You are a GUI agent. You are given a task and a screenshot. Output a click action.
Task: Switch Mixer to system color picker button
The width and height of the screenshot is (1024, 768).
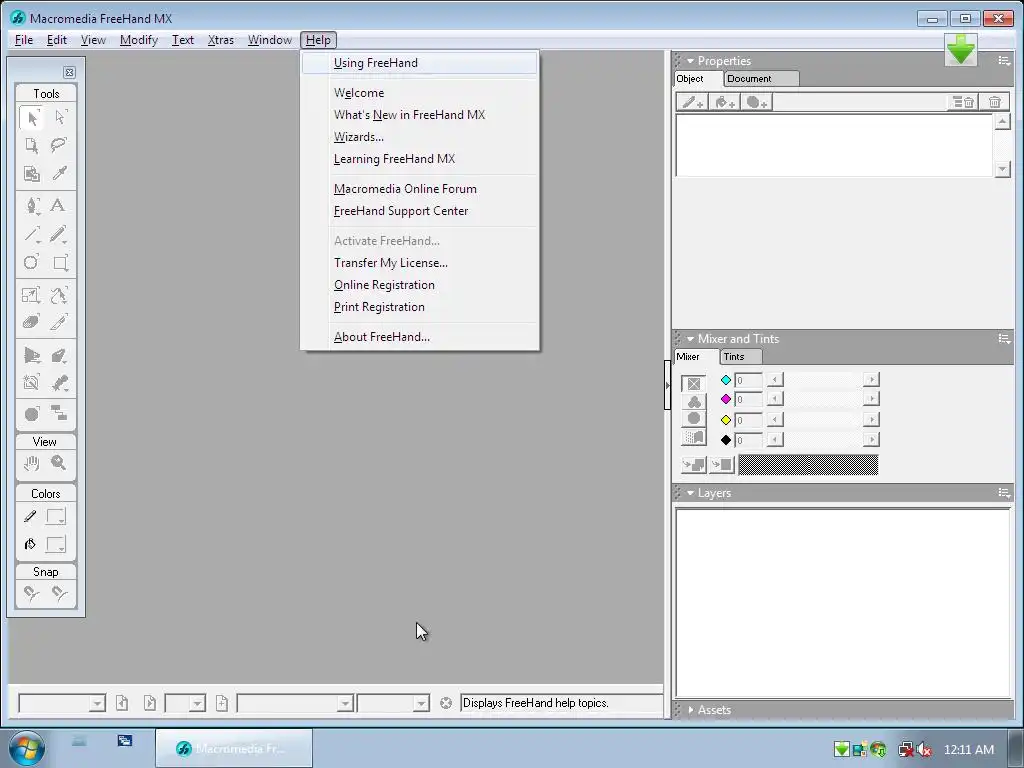(694, 437)
